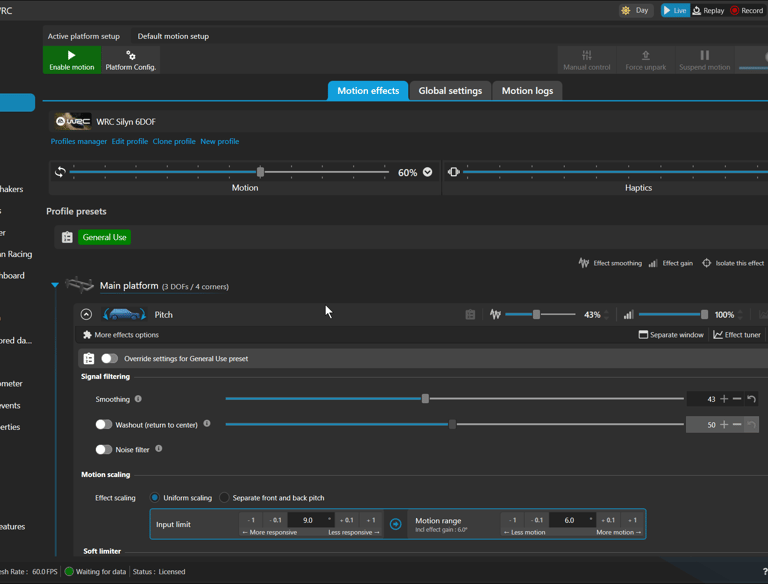
Task: Click Input limit +0.1 button
Action: (x=346, y=520)
